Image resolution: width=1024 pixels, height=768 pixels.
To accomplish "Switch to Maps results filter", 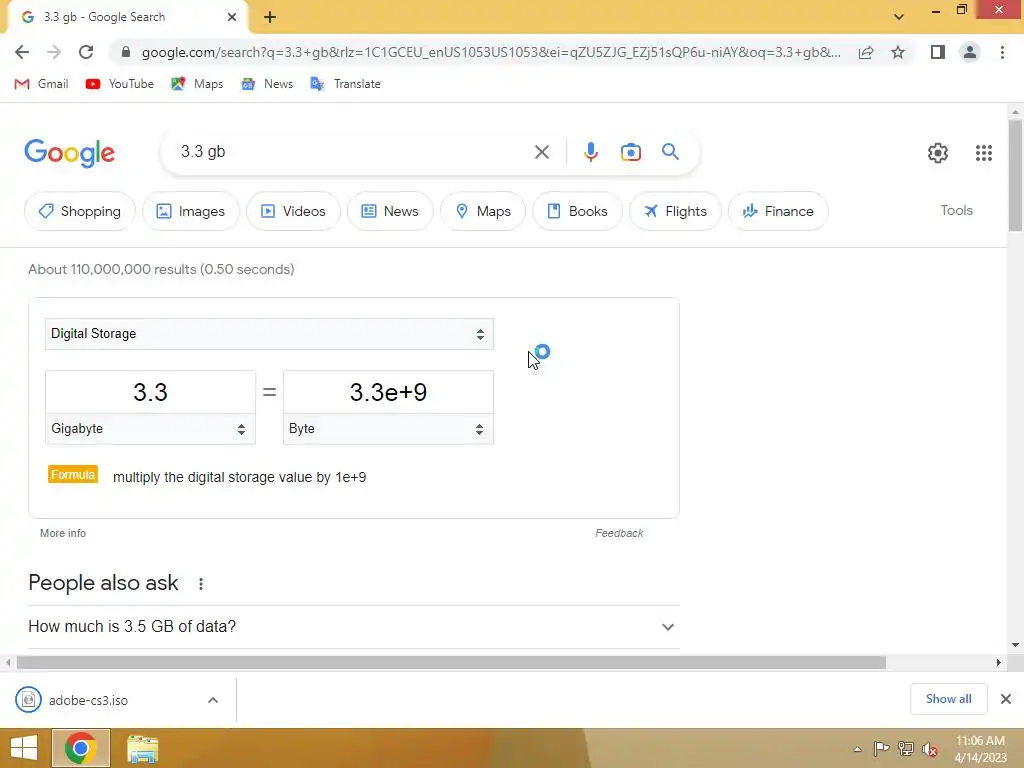I will pyautogui.click(x=483, y=211).
